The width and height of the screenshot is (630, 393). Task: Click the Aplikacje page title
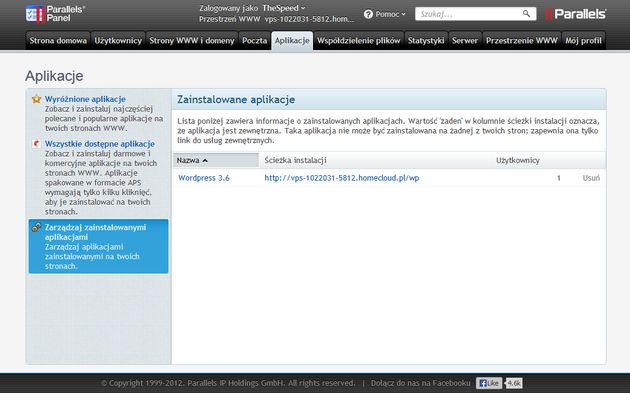pos(54,76)
